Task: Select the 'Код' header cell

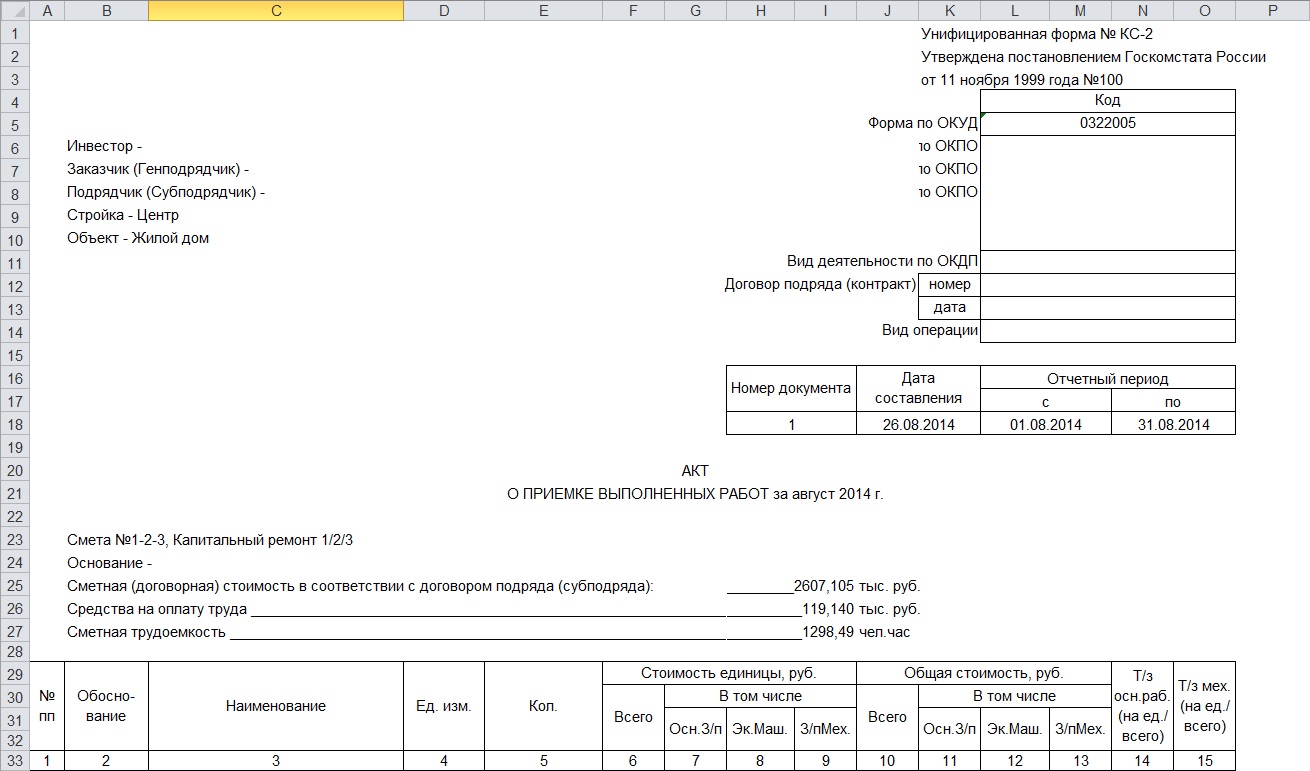Action: point(1108,101)
